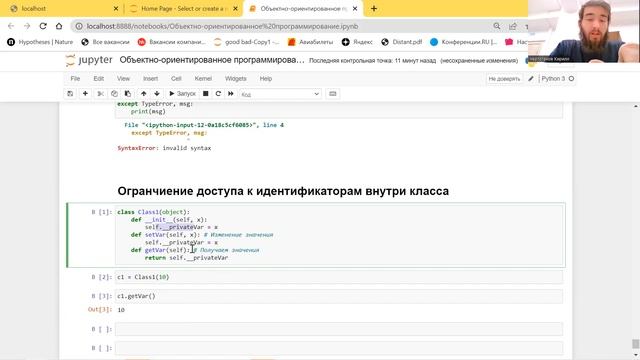The height and width of the screenshot is (360, 640).
Task: Close the Объектно-ориентированное tab
Action: click(355, 9)
